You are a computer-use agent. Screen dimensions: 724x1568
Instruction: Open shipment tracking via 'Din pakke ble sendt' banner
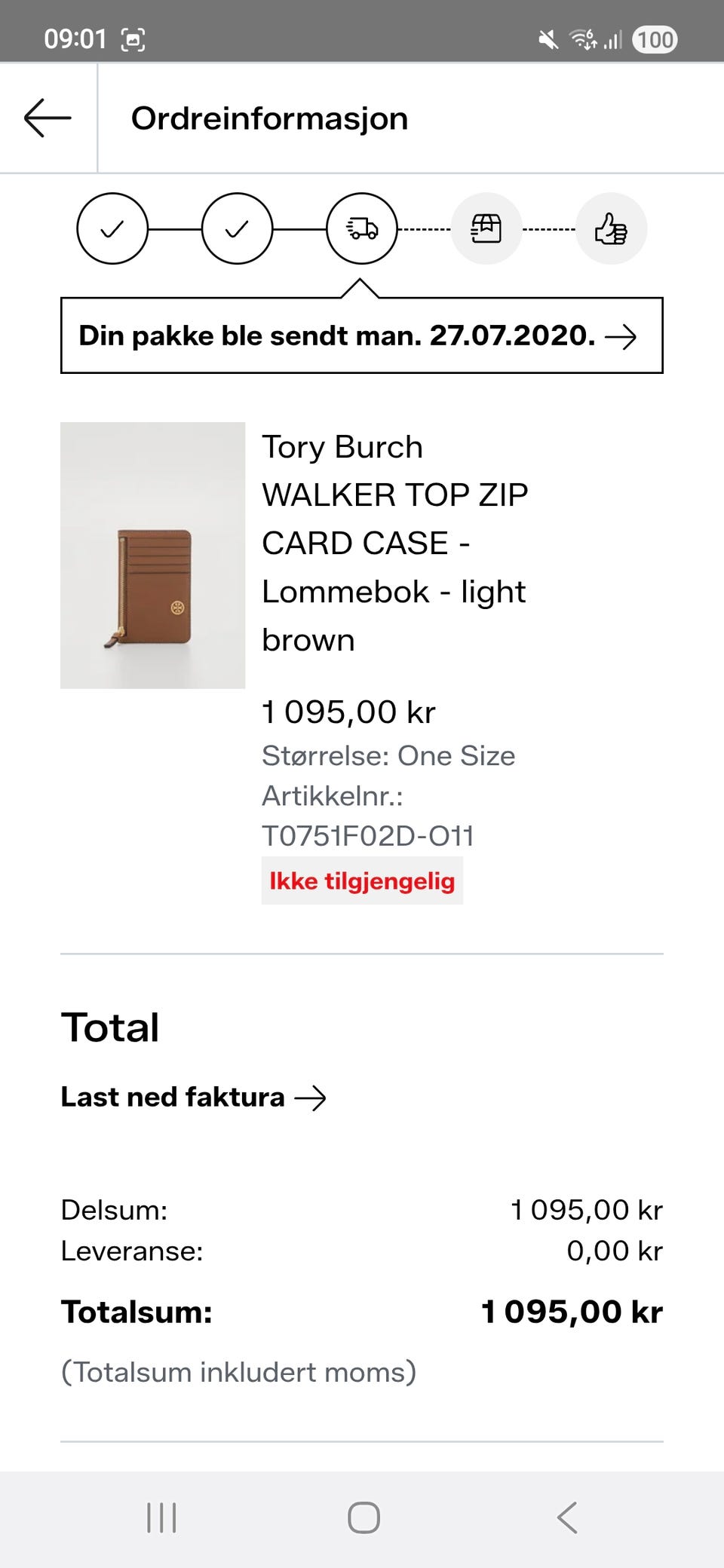(362, 335)
